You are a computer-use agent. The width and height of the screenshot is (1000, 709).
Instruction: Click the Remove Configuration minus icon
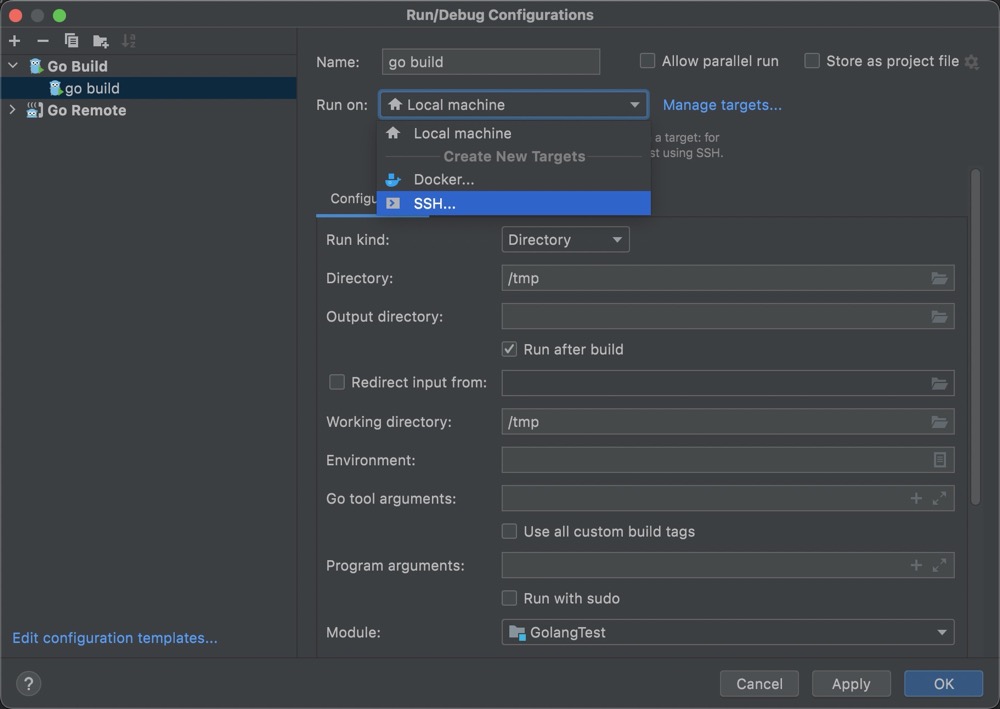42,41
